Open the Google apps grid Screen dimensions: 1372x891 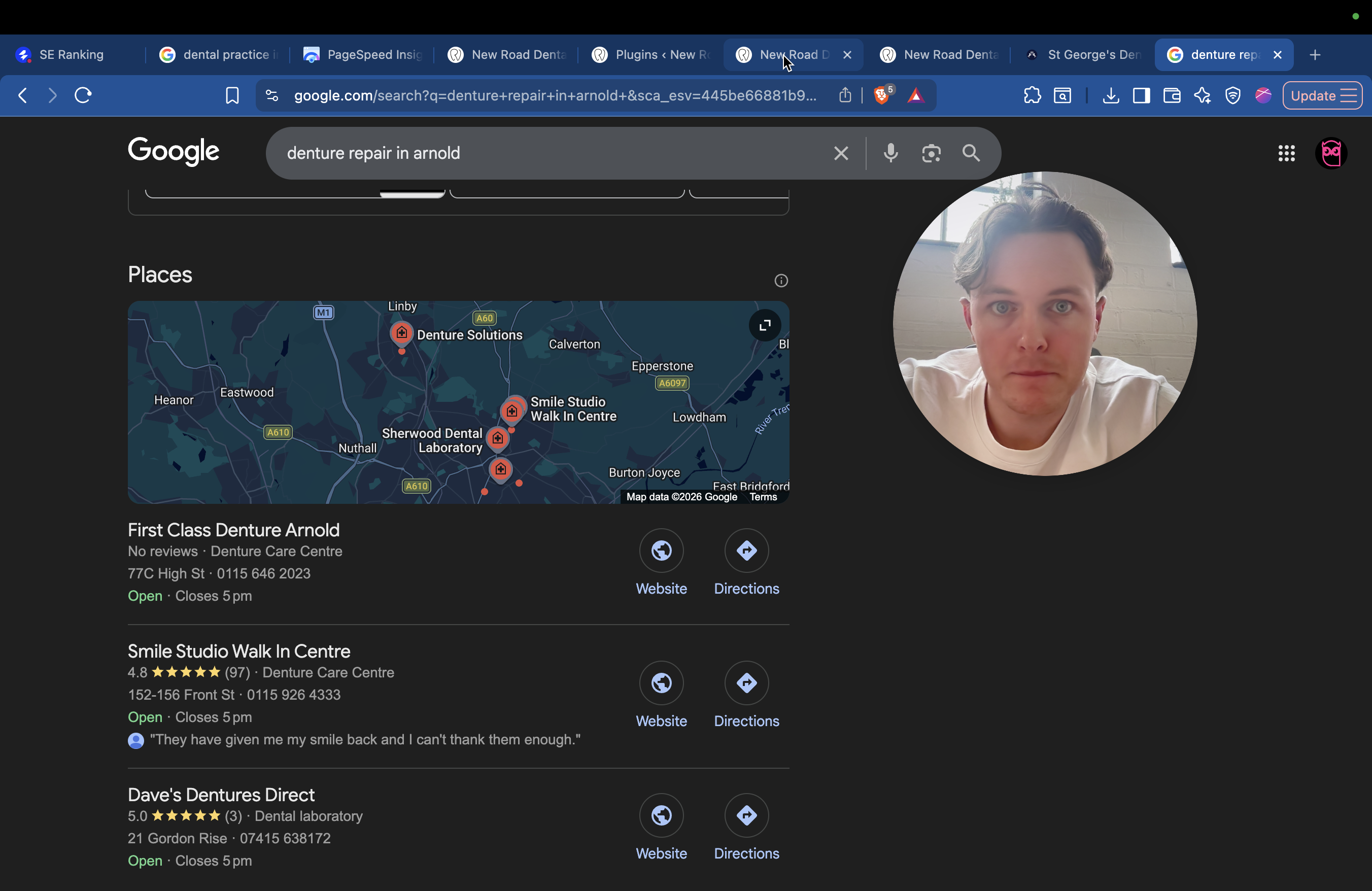[1286, 153]
